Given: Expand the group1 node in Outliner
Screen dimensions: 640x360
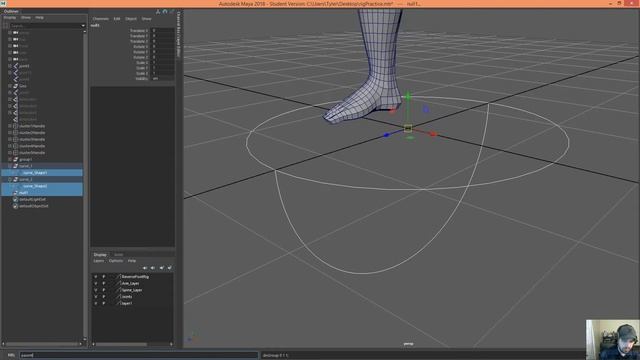Looking at the screenshot, I should (x=10, y=159).
